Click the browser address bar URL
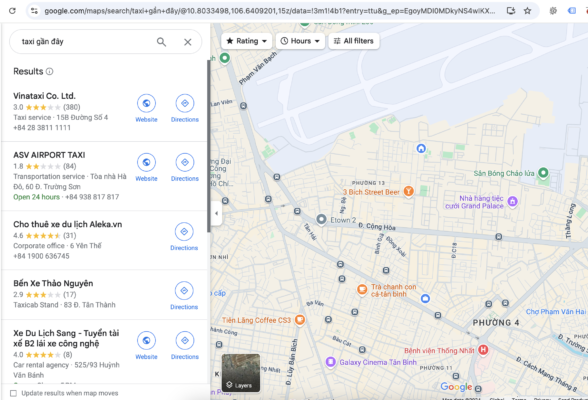The width and height of the screenshot is (588, 400). click(x=269, y=11)
